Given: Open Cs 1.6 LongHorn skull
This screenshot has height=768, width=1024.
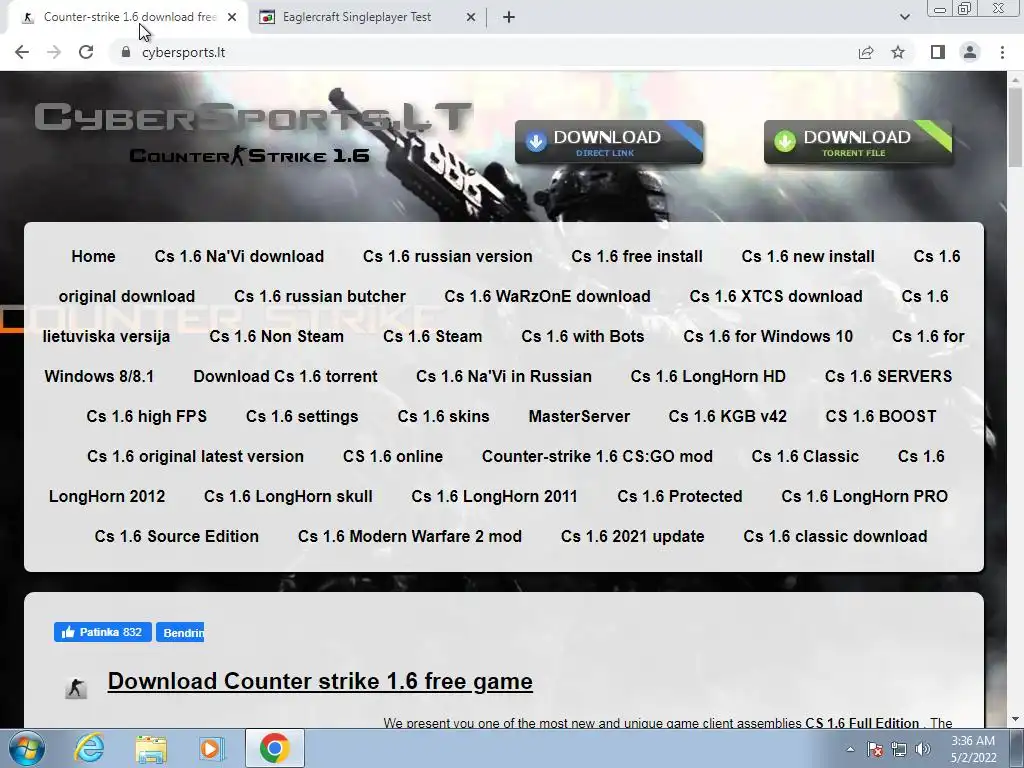Looking at the screenshot, I should coord(288,496).
